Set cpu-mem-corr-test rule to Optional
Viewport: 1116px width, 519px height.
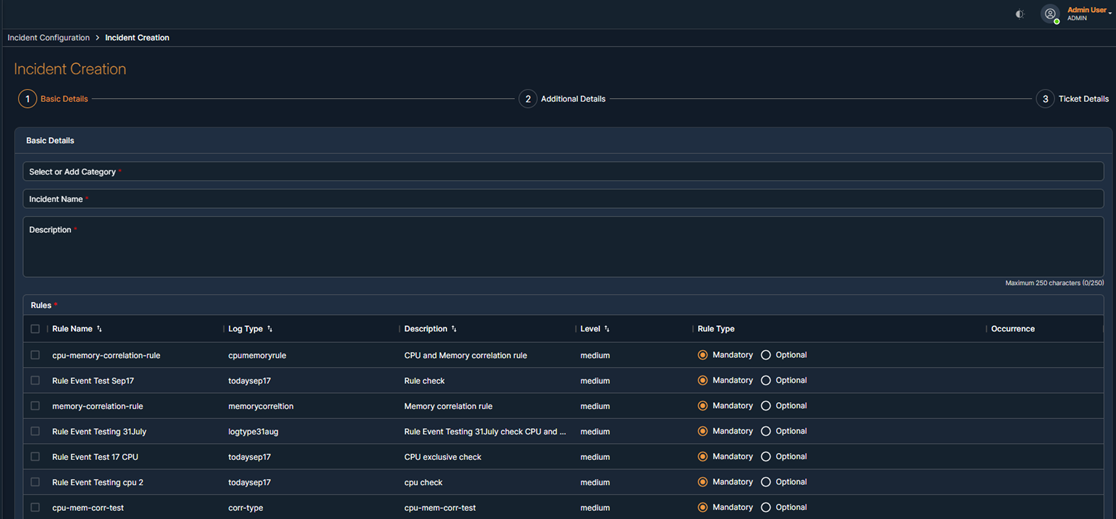pos(766,507)
